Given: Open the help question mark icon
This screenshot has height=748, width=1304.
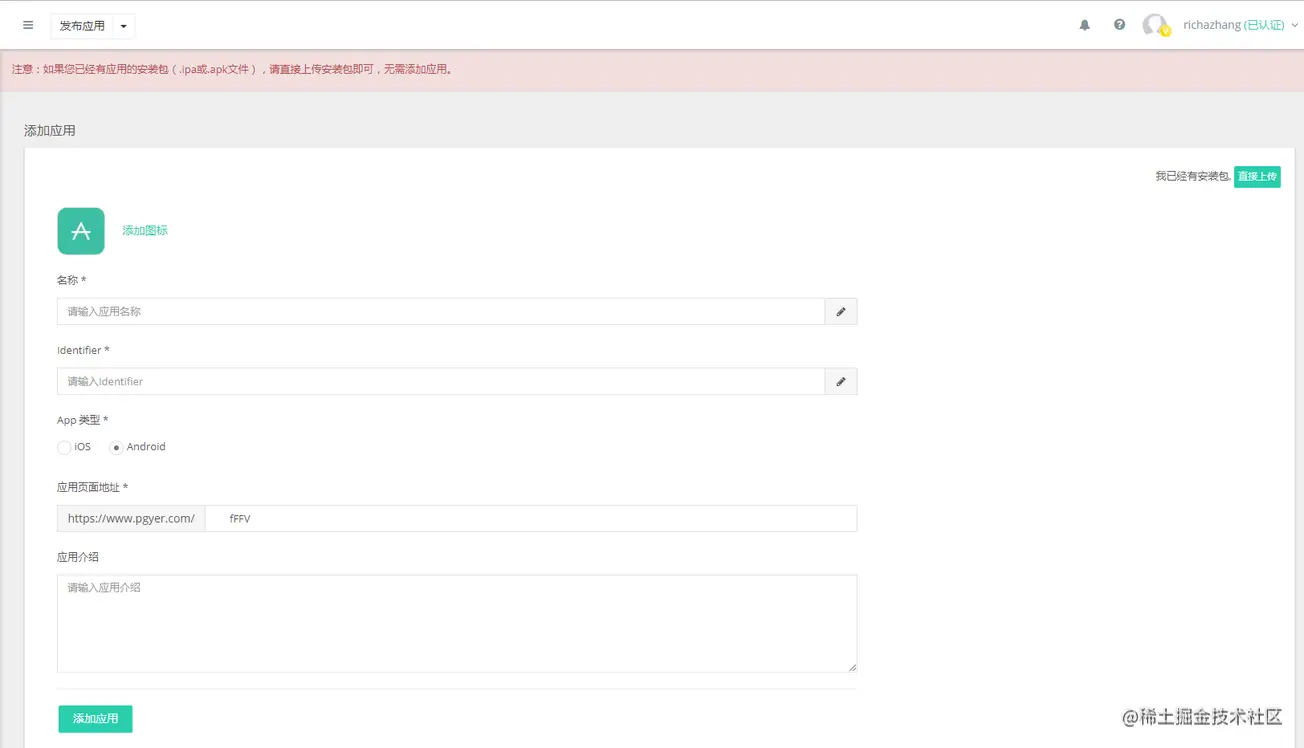Looking at the screenshot, I should (x=1119, y=25).
